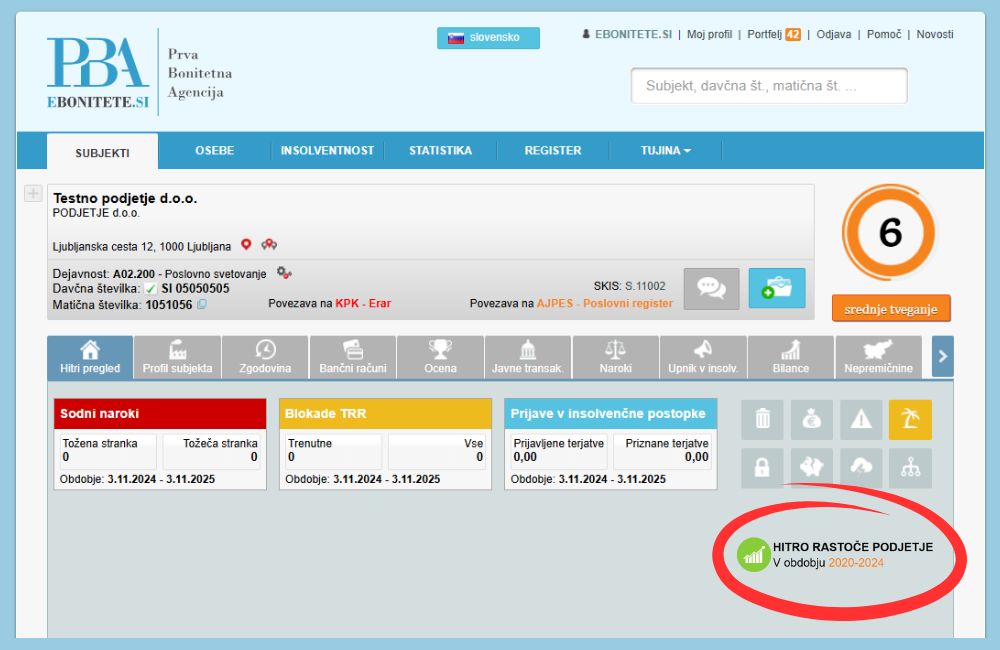
Task: Open the Bilance tab
Action: 790,357
